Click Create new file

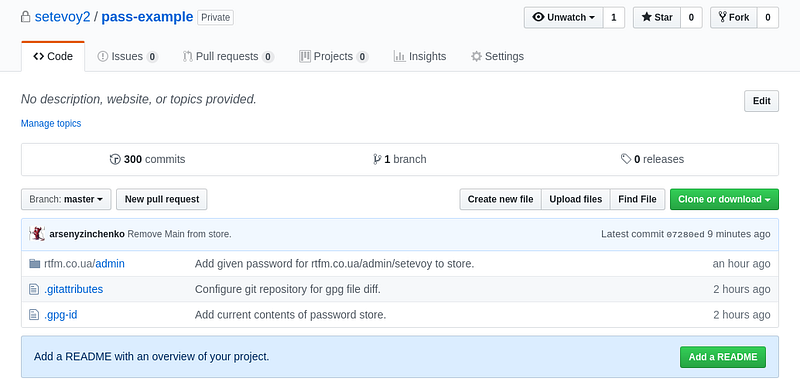pos(501,199)
